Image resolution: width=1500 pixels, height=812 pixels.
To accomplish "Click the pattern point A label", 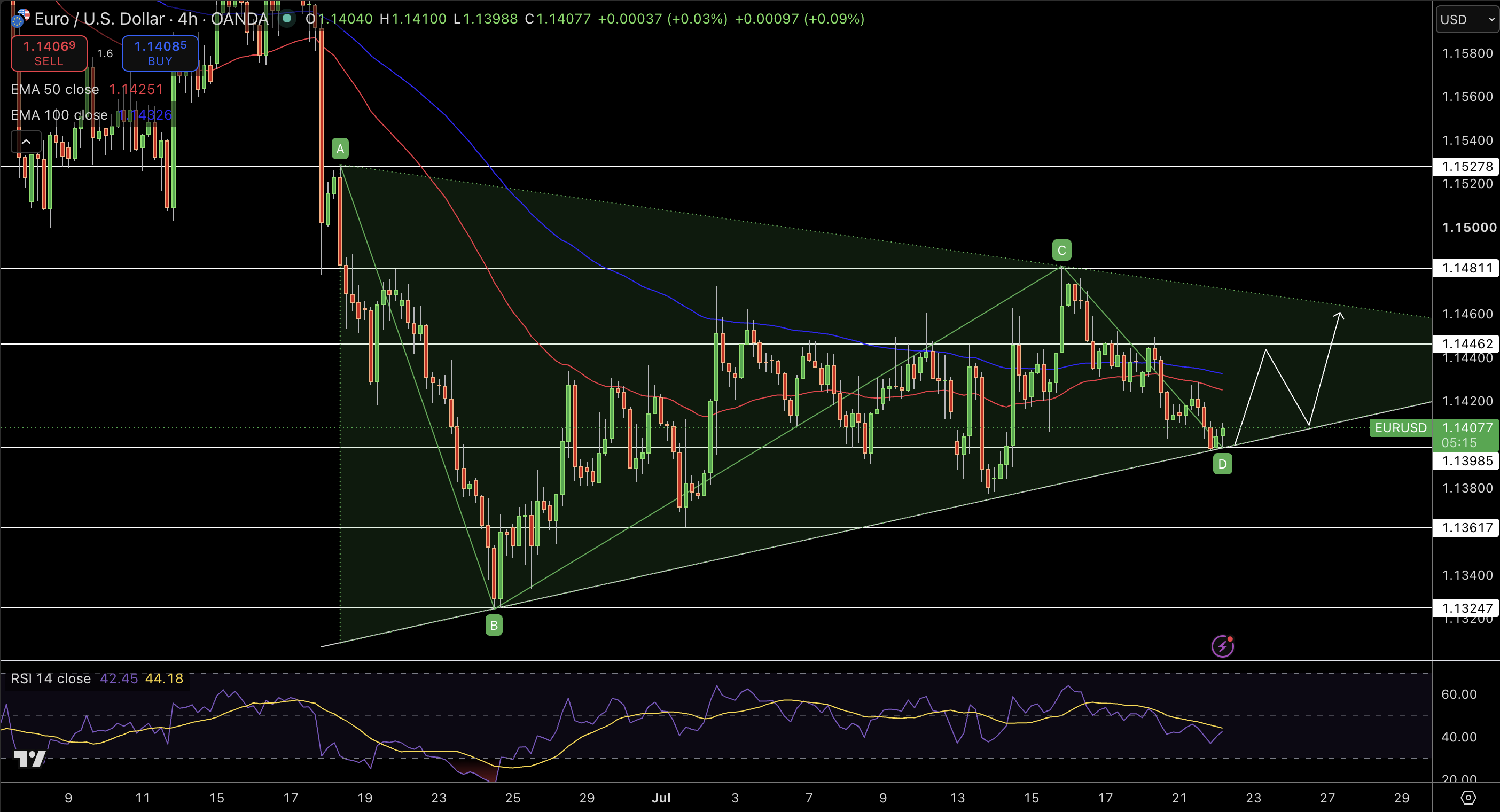I will click(340, 149).
